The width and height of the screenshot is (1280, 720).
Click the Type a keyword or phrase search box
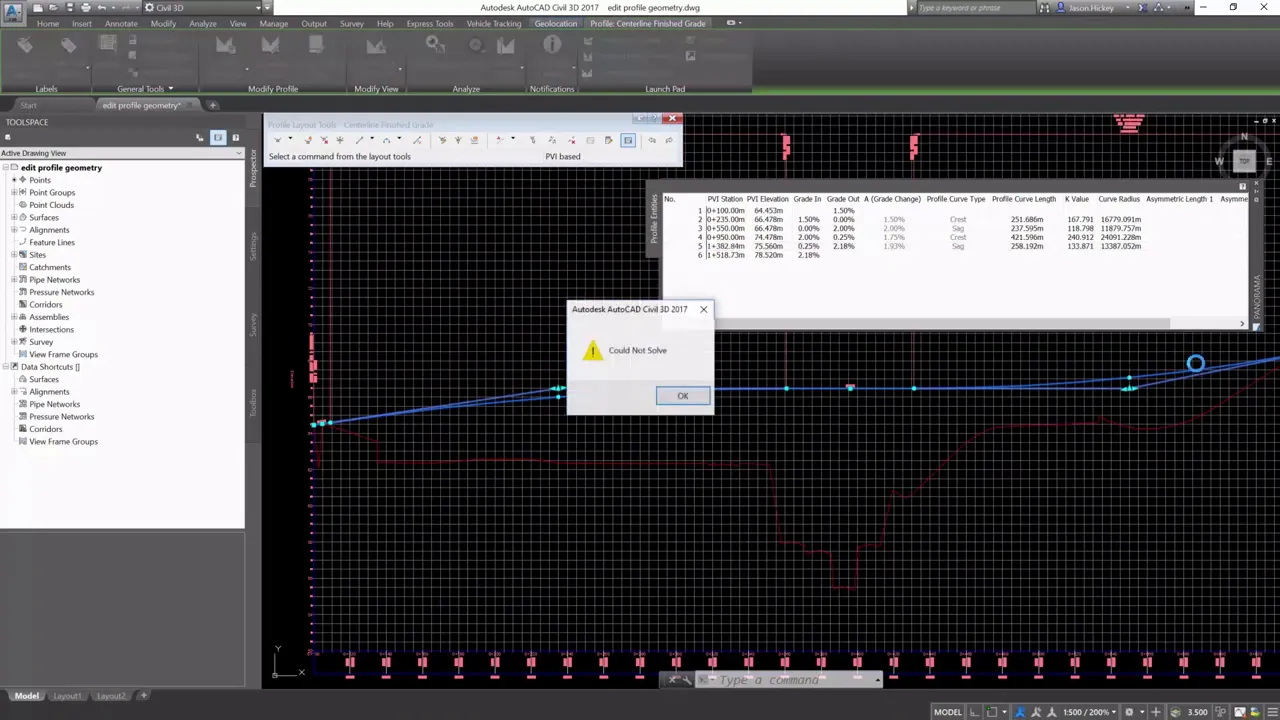point(975,8)
